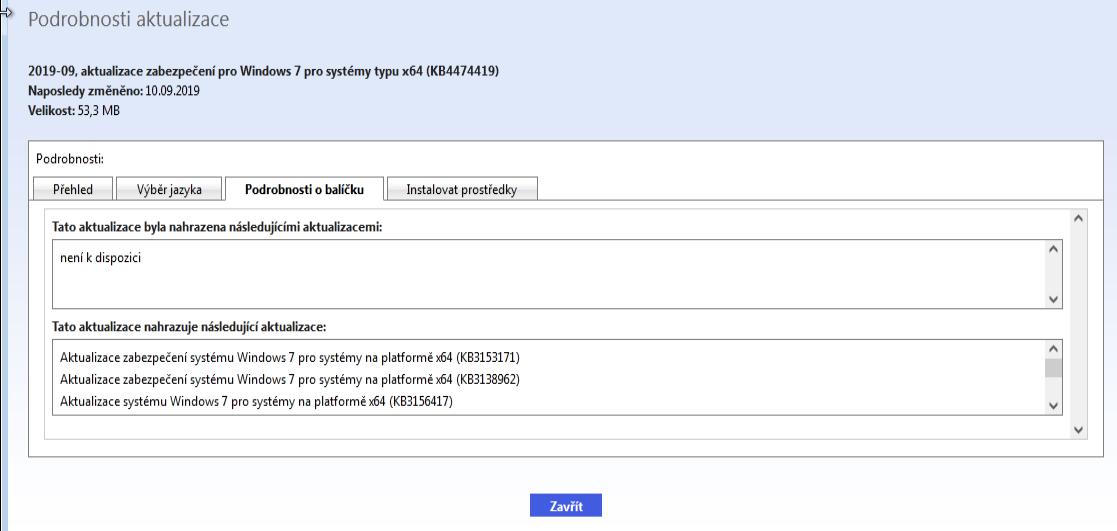Switch to the Přehled tab
The width and height of the screenshot is (1117, 531).
pos(73,190)
